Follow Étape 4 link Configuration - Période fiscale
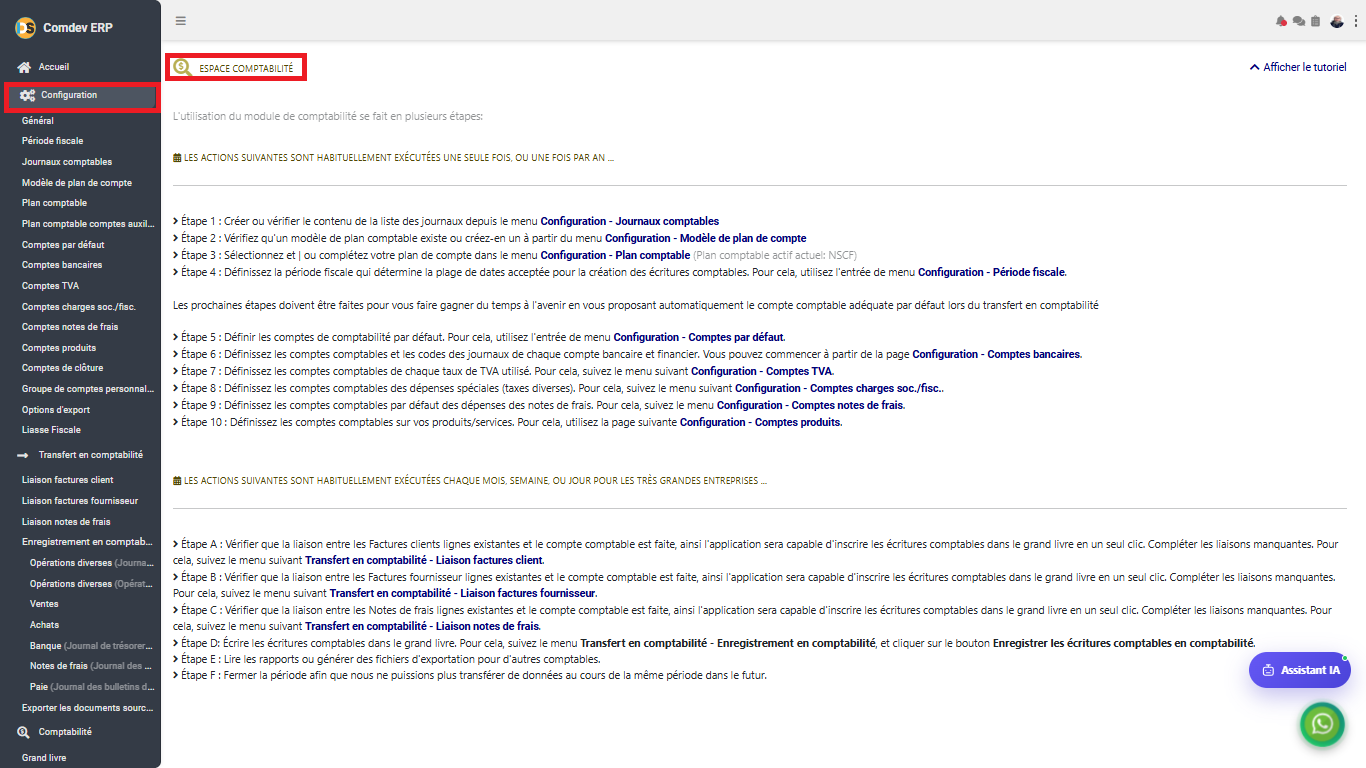Viewport: 1366px width, 768px height. tap(991, 272)
